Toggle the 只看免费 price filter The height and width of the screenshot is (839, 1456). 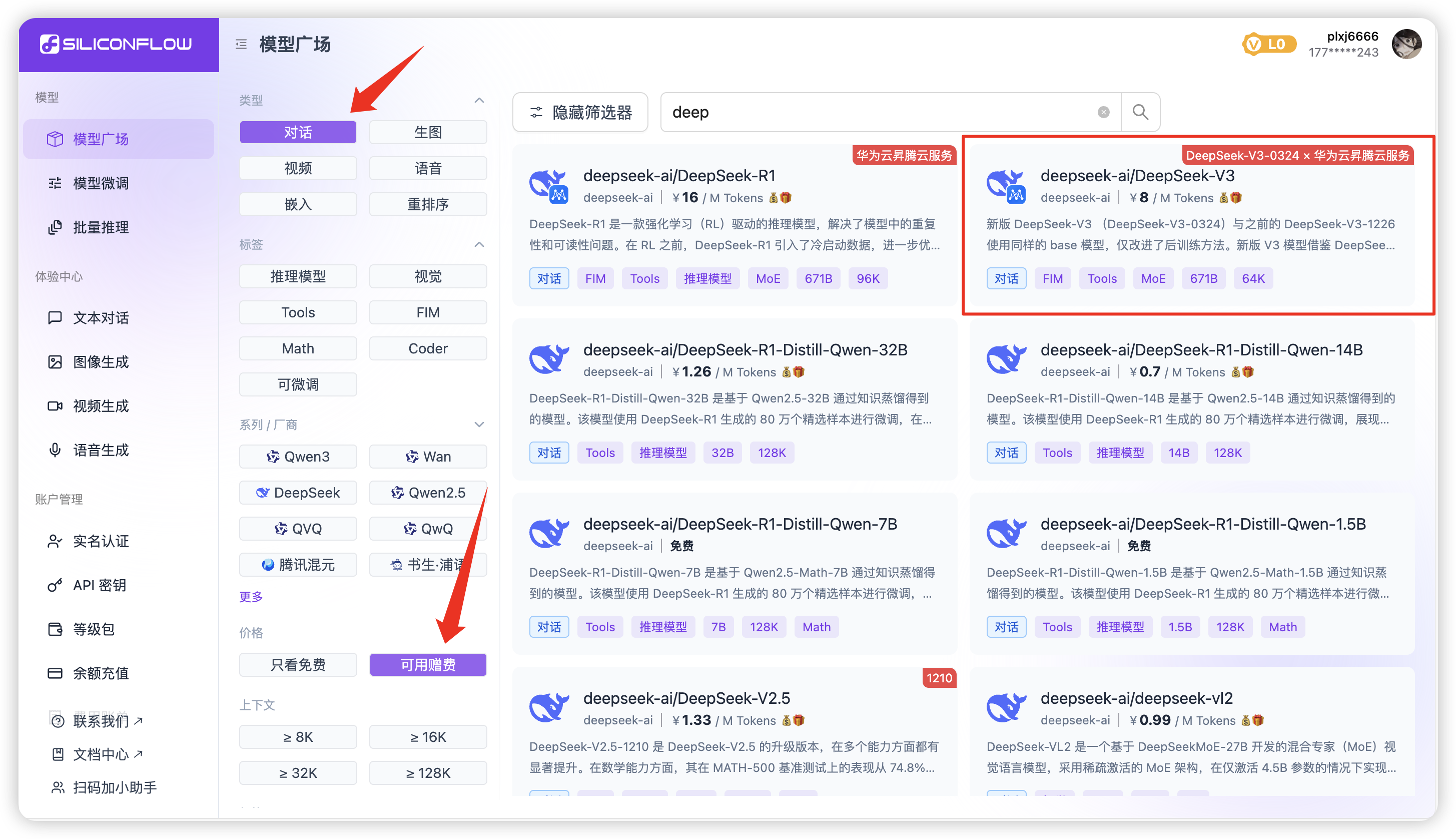coord(298,665)
